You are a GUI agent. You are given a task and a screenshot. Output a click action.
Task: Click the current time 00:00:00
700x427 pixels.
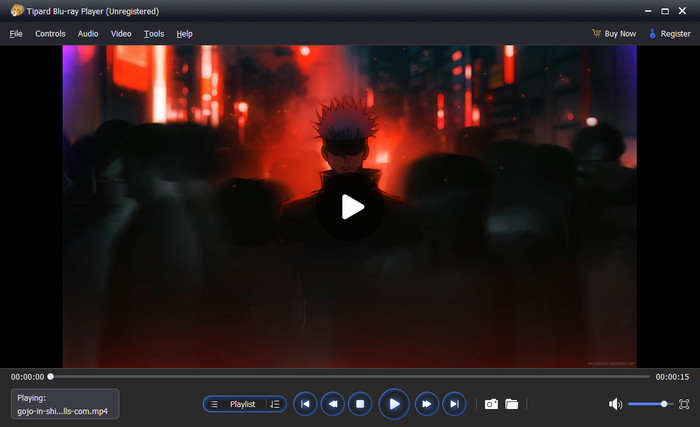(x=27, y=377)
